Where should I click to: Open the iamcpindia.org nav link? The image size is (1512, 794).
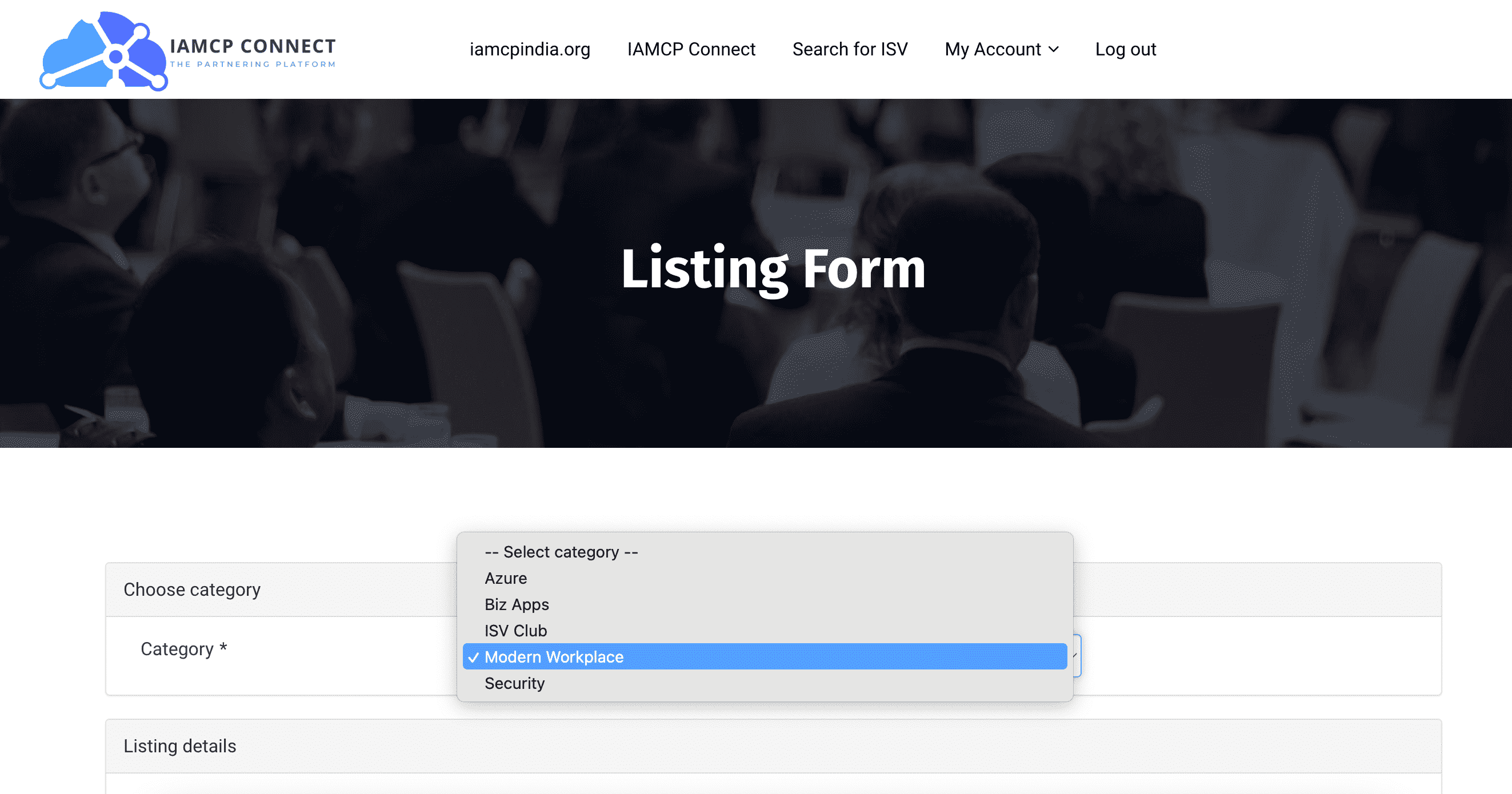(530, 49)
